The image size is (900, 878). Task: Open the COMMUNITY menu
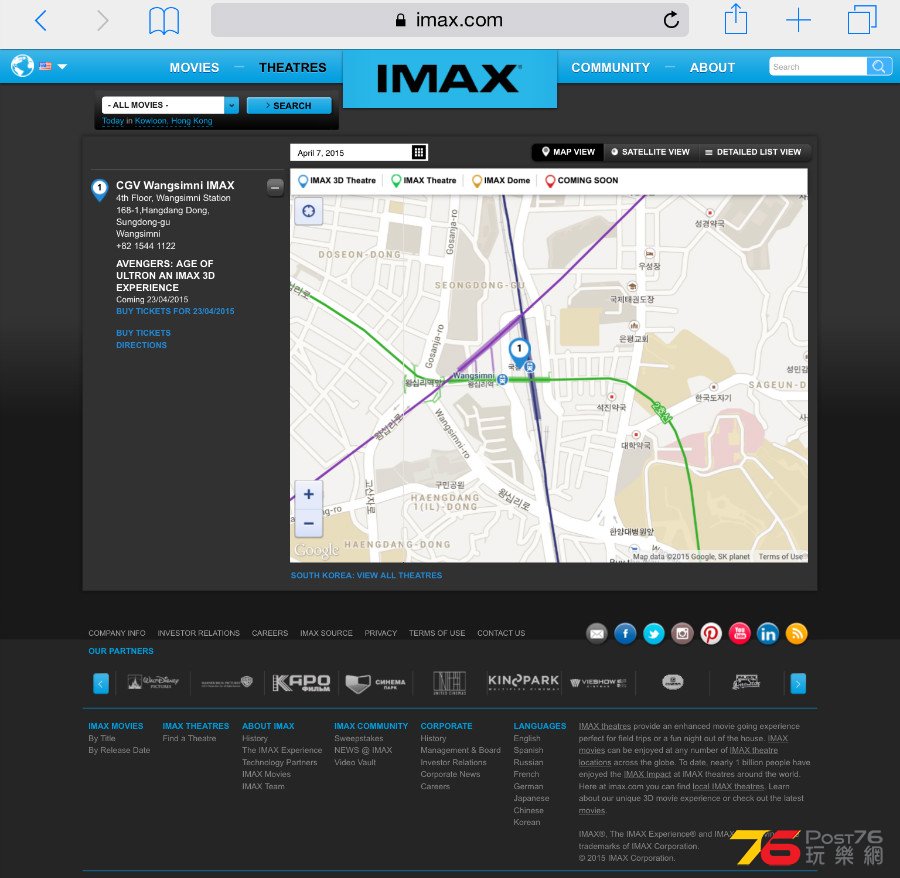click(610, 68)
